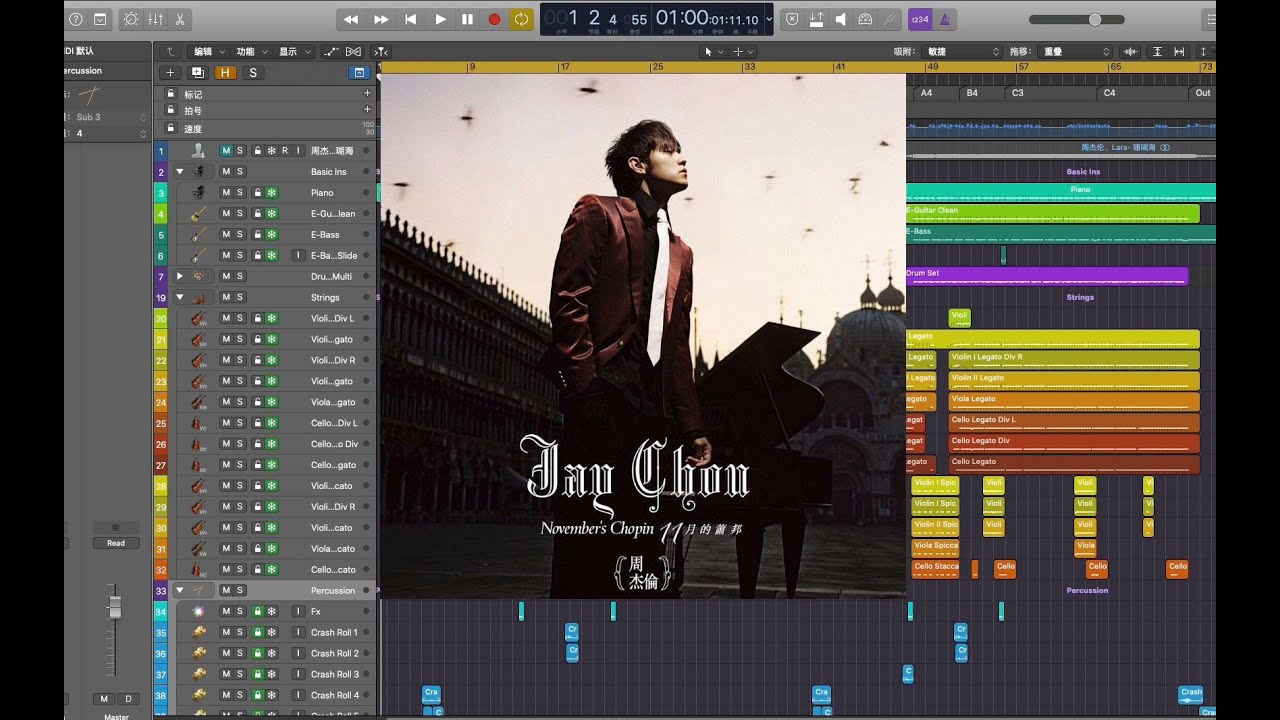Select the C3 arrangement marker
Viewport: 1280px width, 720px height.
click(x=1017, y=93)
